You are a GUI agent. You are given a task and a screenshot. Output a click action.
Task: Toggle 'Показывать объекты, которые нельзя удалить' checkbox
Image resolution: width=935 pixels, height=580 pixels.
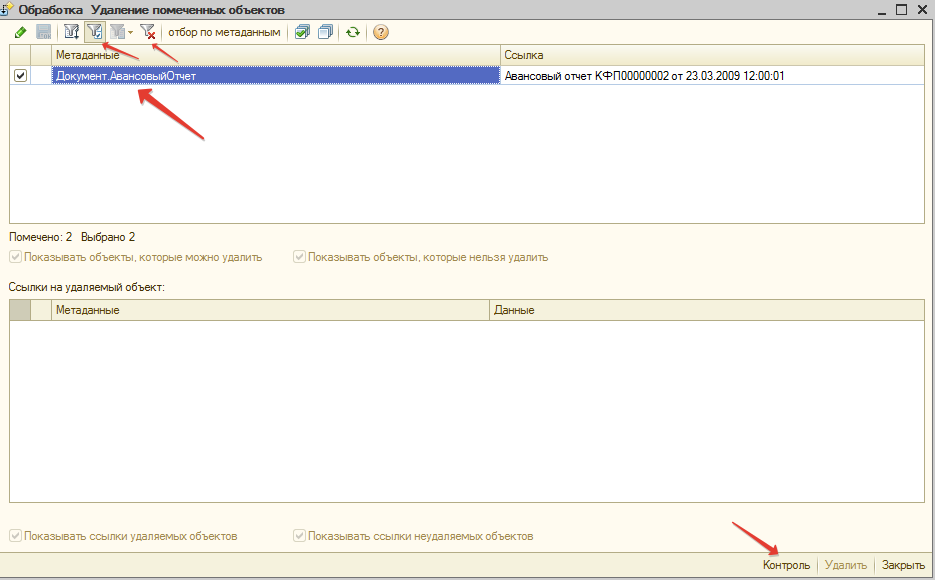pos(299,257)
